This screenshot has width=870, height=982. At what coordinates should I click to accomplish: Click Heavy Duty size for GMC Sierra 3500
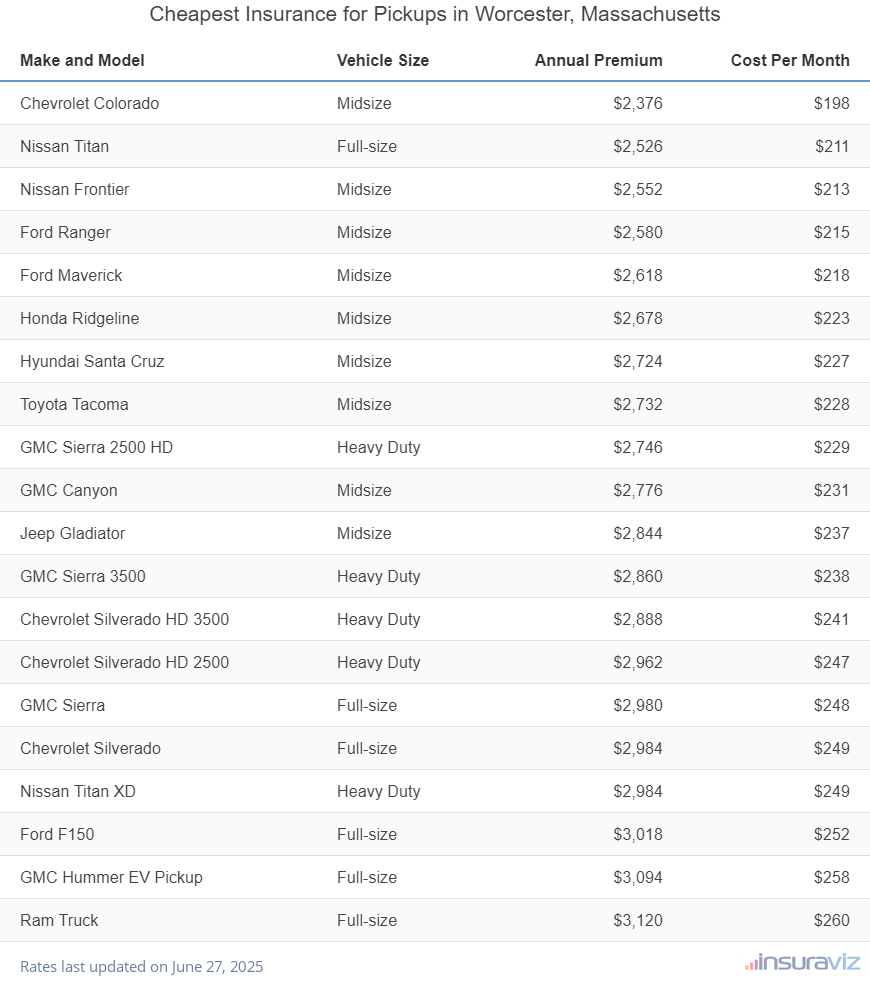pyautogui.click(x=378, y=576)
